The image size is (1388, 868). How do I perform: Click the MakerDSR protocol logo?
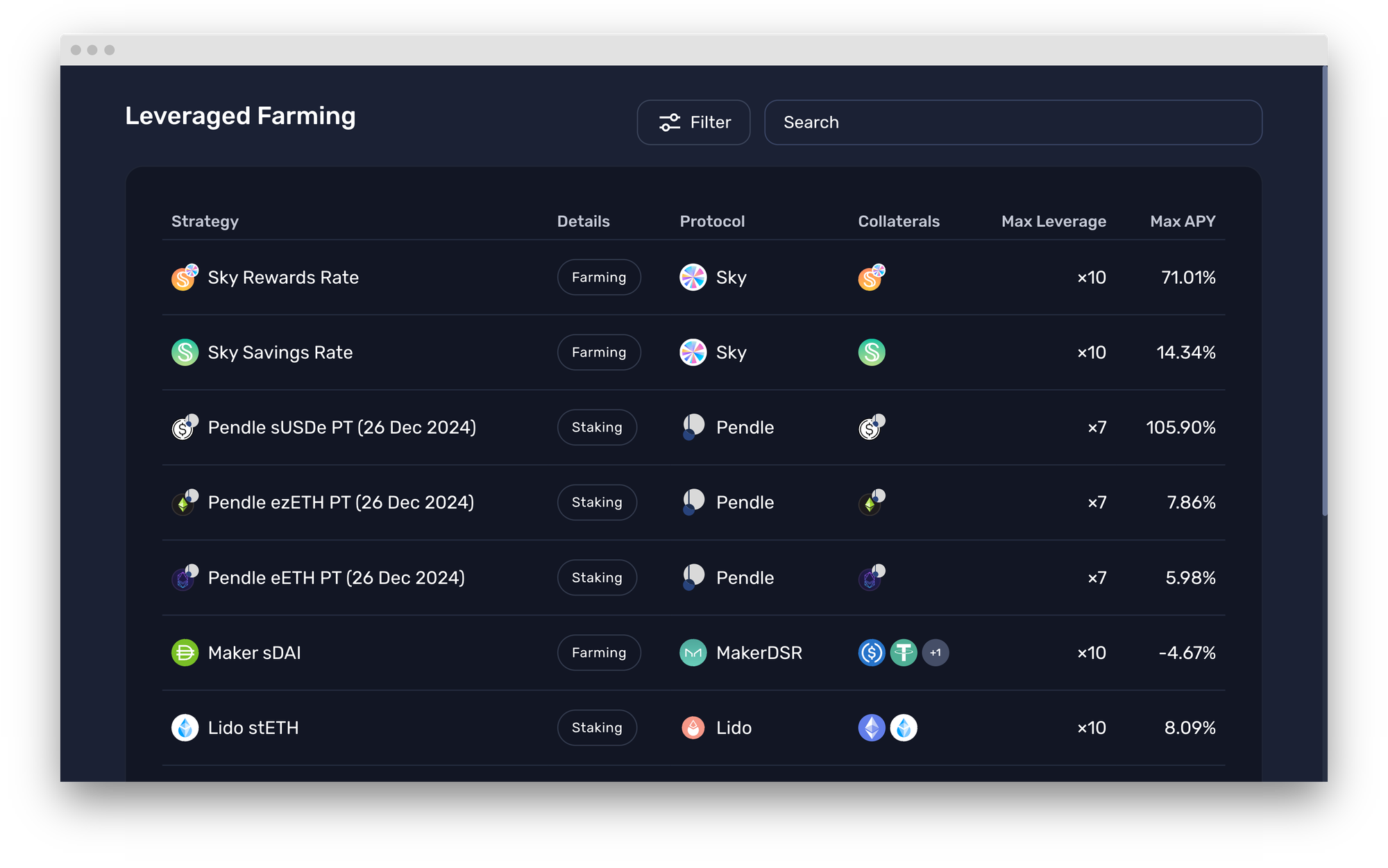(x=693, y=653)
